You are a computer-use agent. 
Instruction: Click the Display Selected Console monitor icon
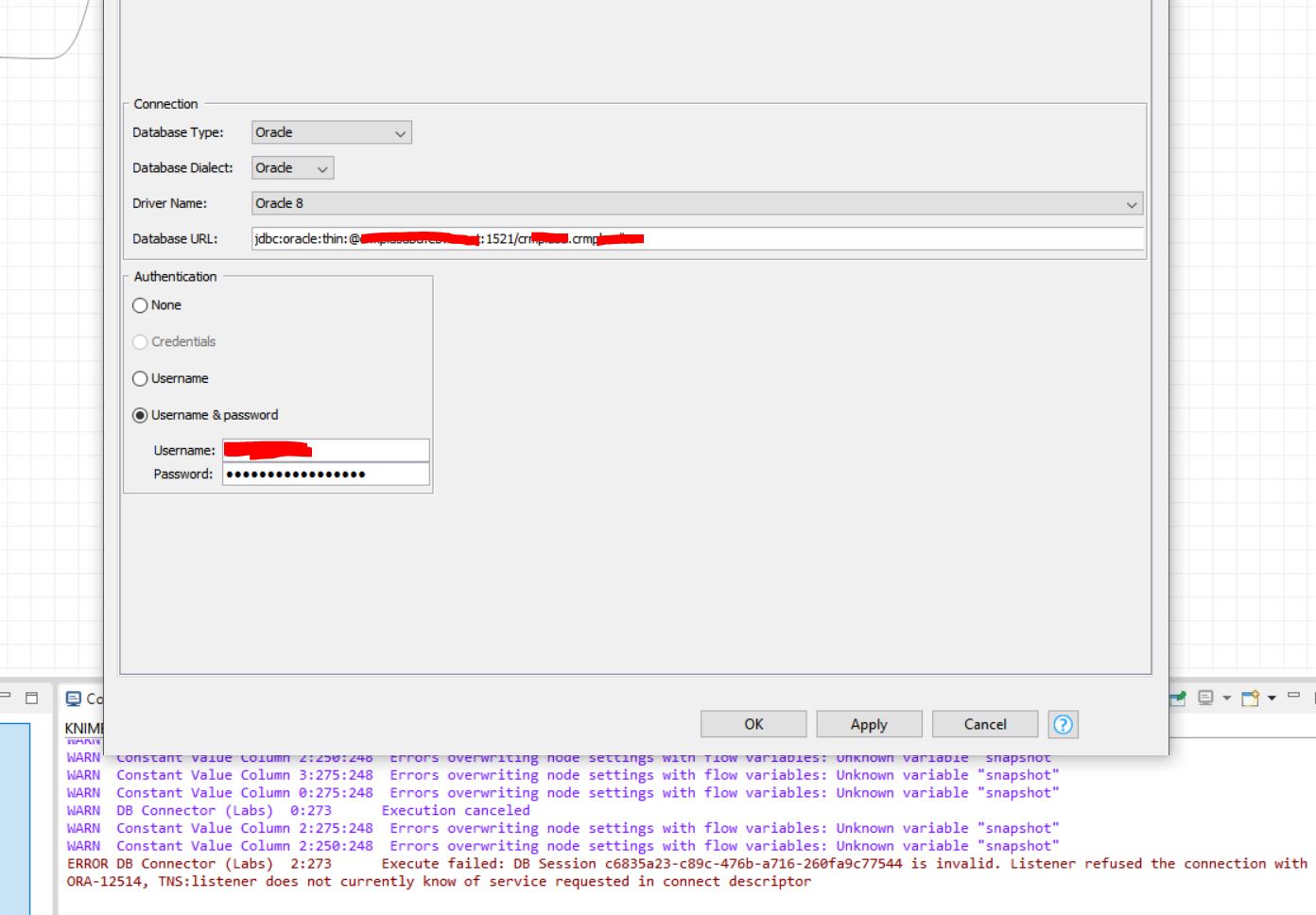pos(1205,699)
